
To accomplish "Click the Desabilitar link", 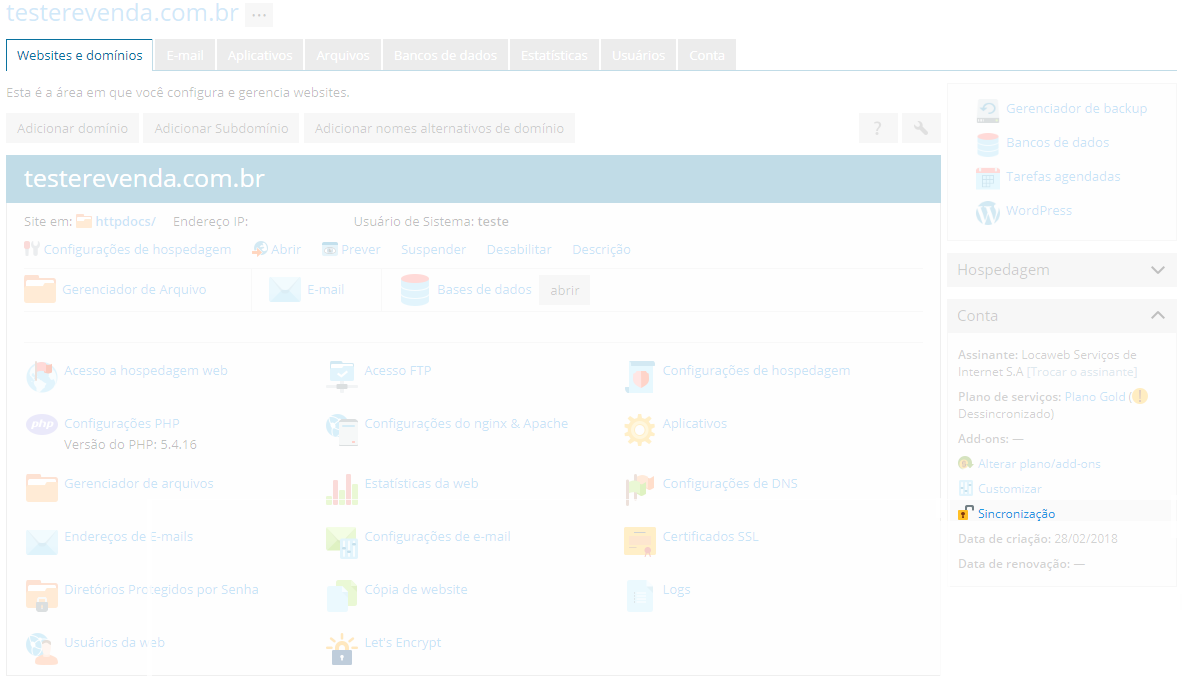I will coord(519,250).
